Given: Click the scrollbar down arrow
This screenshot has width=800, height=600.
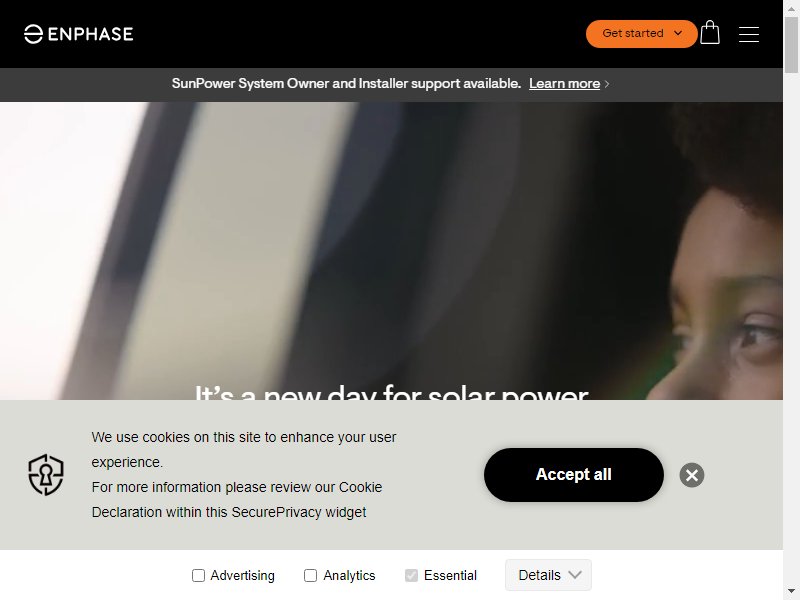Looking at the screenshot, I should pyautogui.click(x=791, y=592).
